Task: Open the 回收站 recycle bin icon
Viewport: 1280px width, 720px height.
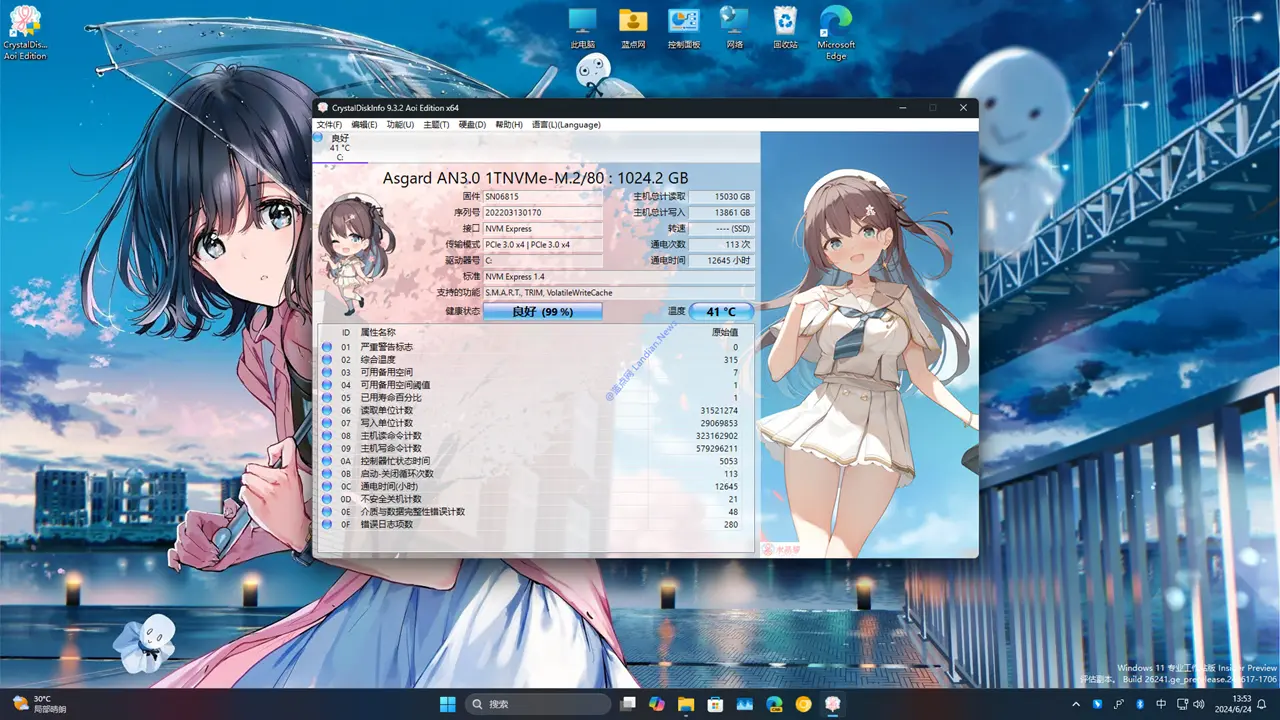Action: pyautogui.click(x=786, y=29)
